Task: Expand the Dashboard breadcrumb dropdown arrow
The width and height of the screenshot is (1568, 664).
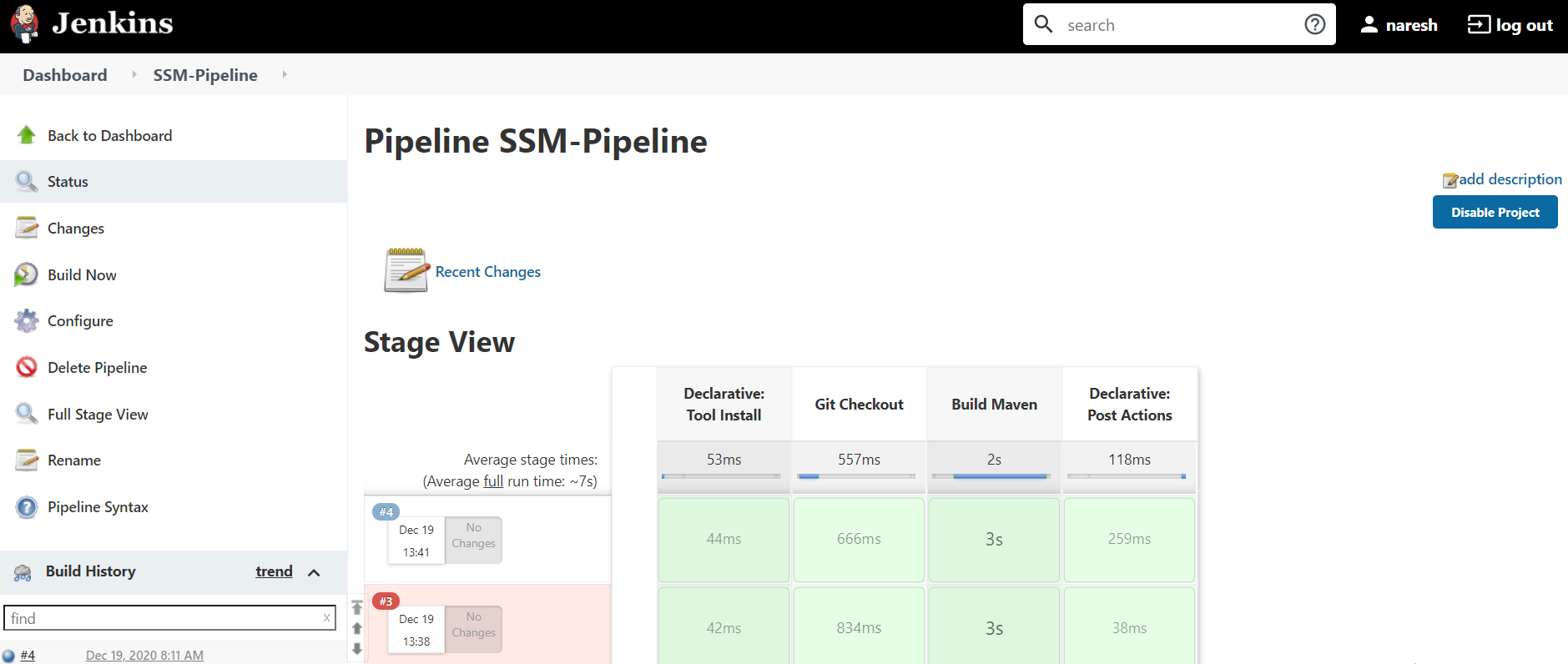Action: [134, 75]
